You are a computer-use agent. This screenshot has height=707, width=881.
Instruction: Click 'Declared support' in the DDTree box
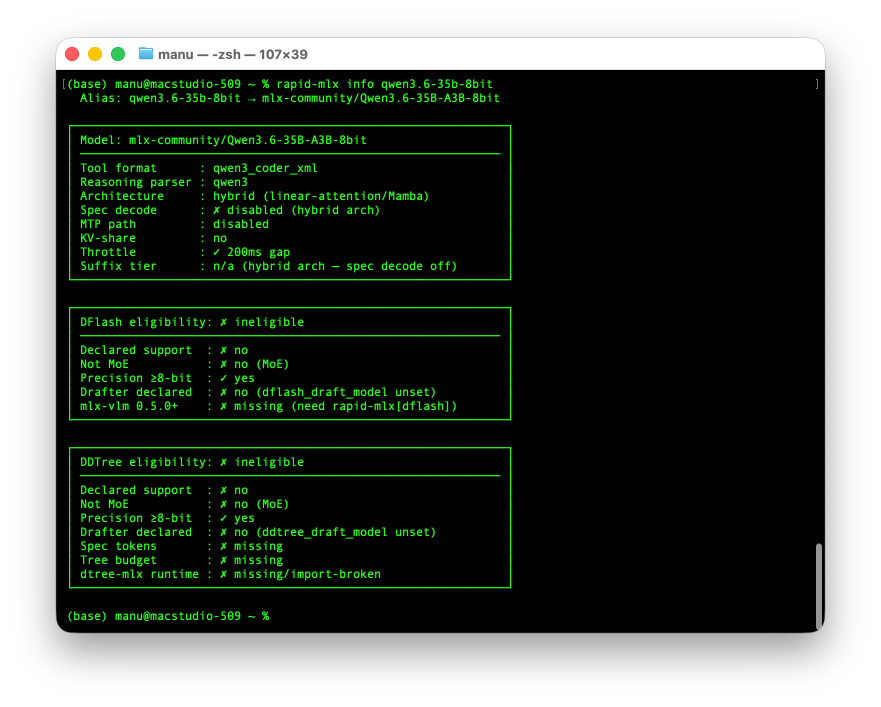point(135,490)
